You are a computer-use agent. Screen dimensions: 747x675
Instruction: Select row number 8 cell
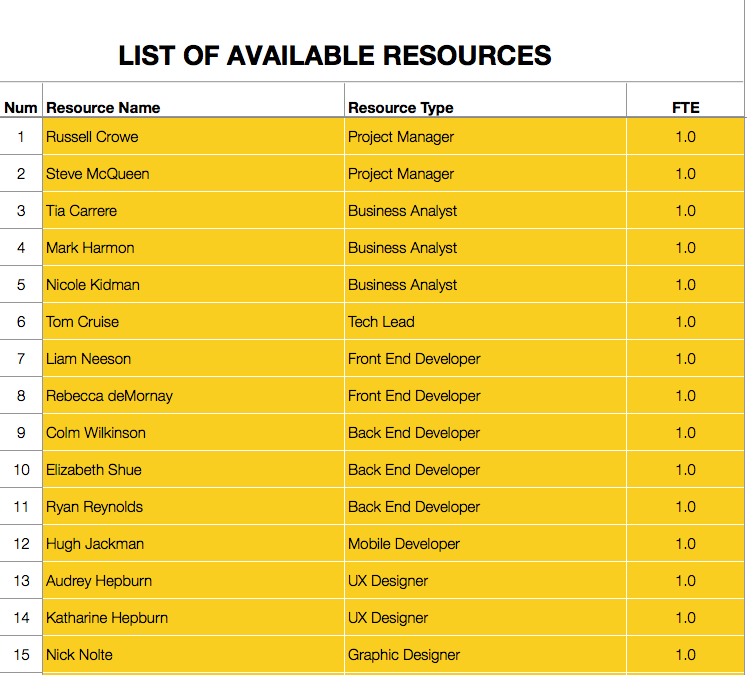tap(21, 396)
